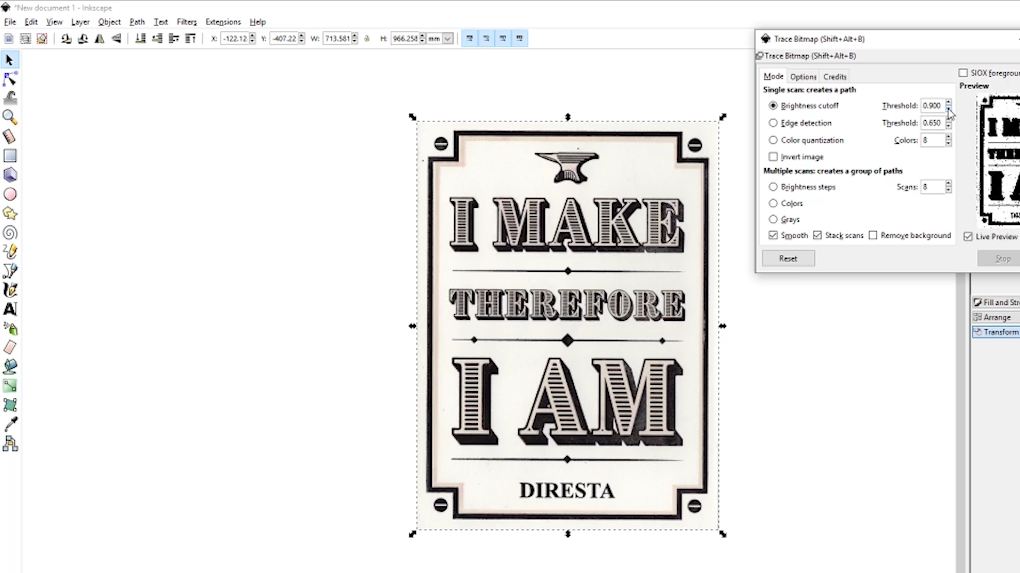Lower selection one step icon
This screenshot has width=1020, height=573.
click(x=157, y=38)
